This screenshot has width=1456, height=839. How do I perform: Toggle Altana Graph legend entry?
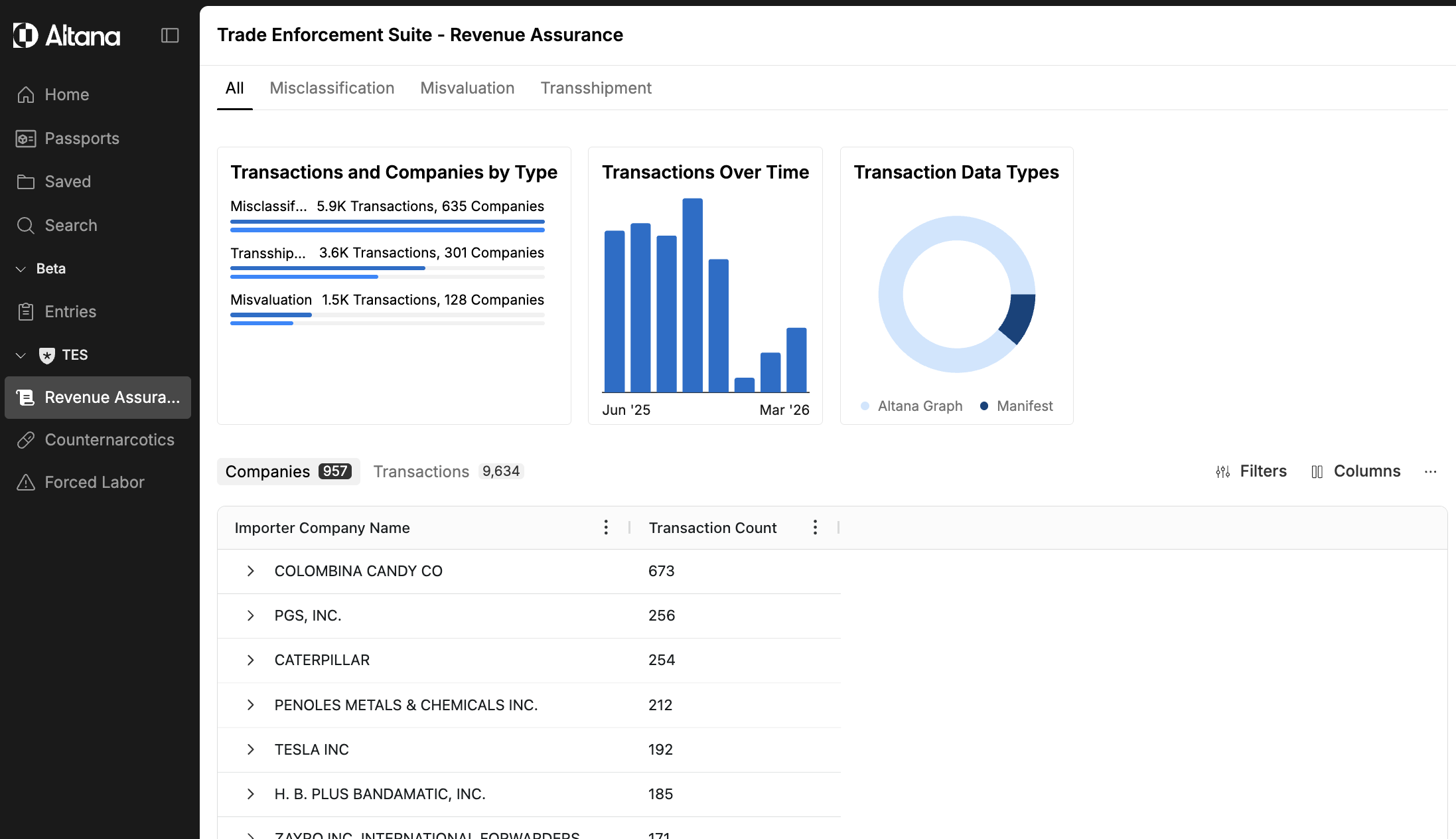[911, 406]
